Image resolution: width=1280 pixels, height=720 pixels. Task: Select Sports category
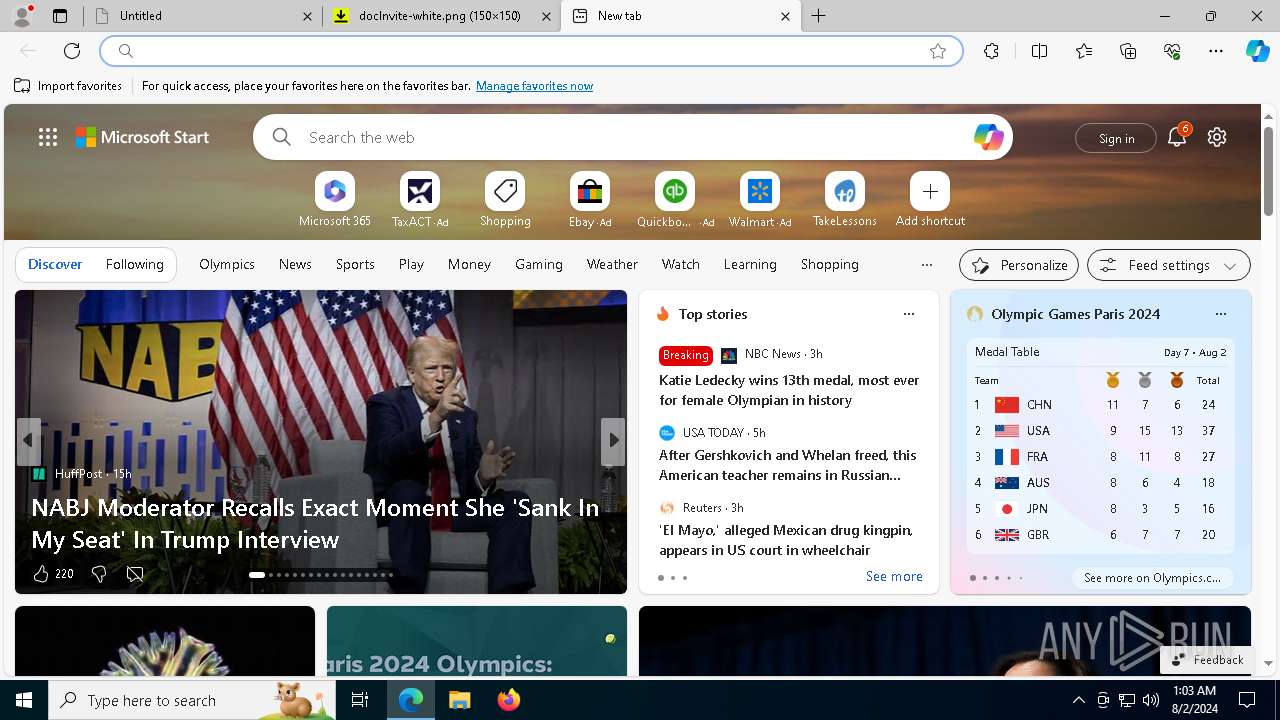coord(355,264)
